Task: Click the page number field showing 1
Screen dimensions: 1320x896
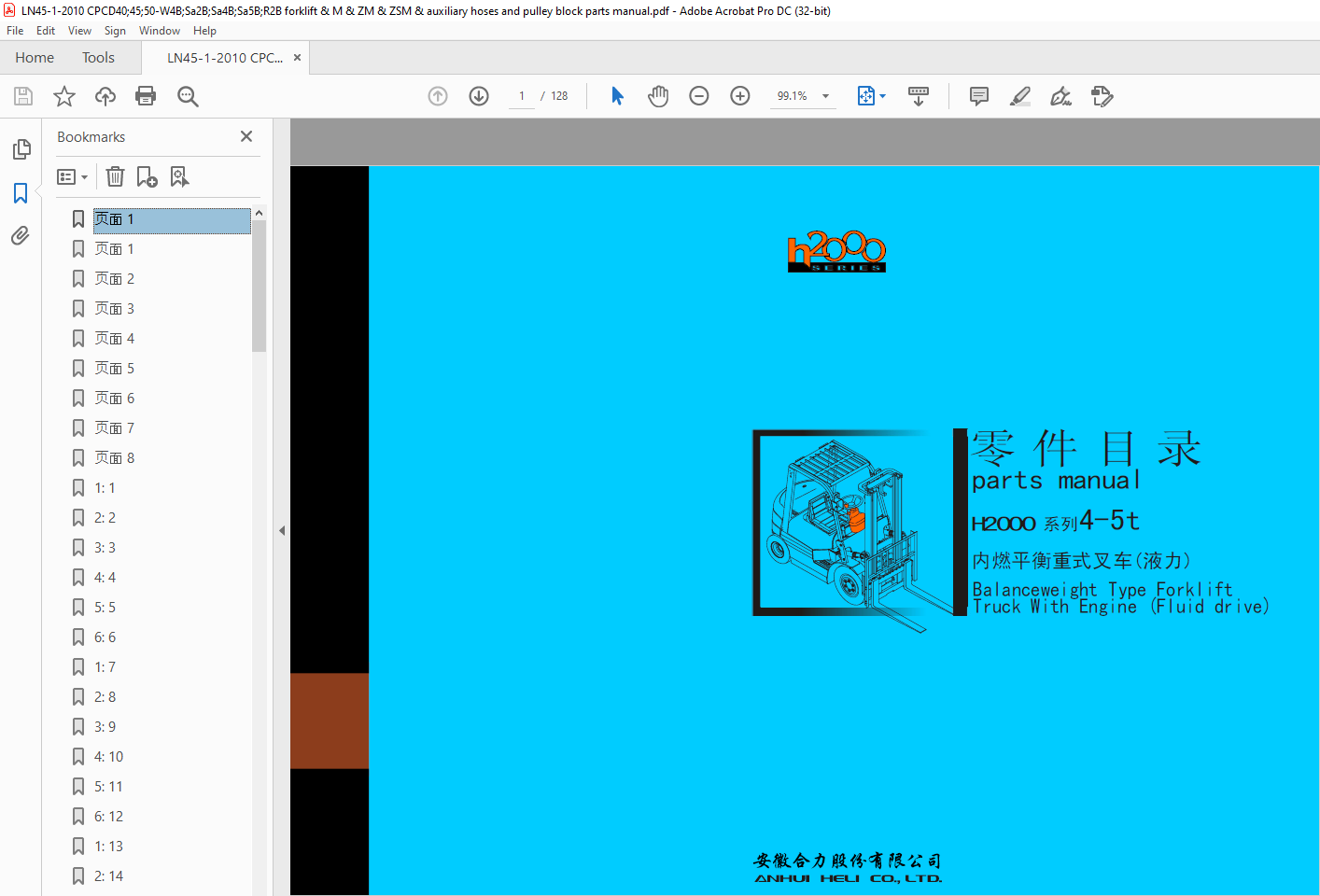Action: 522,96
